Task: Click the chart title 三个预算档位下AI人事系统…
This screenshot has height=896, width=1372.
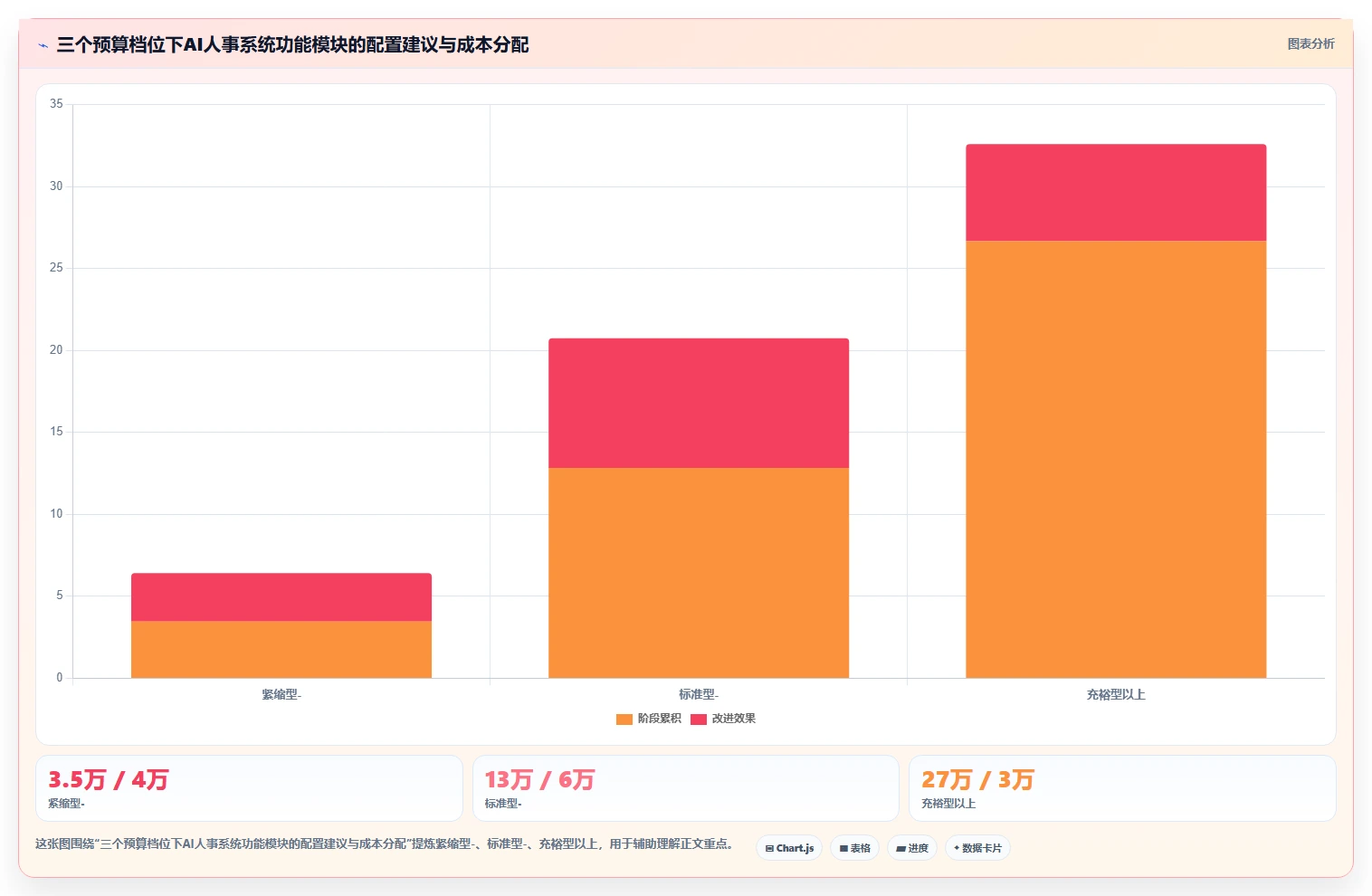Action: pos(292,44)
